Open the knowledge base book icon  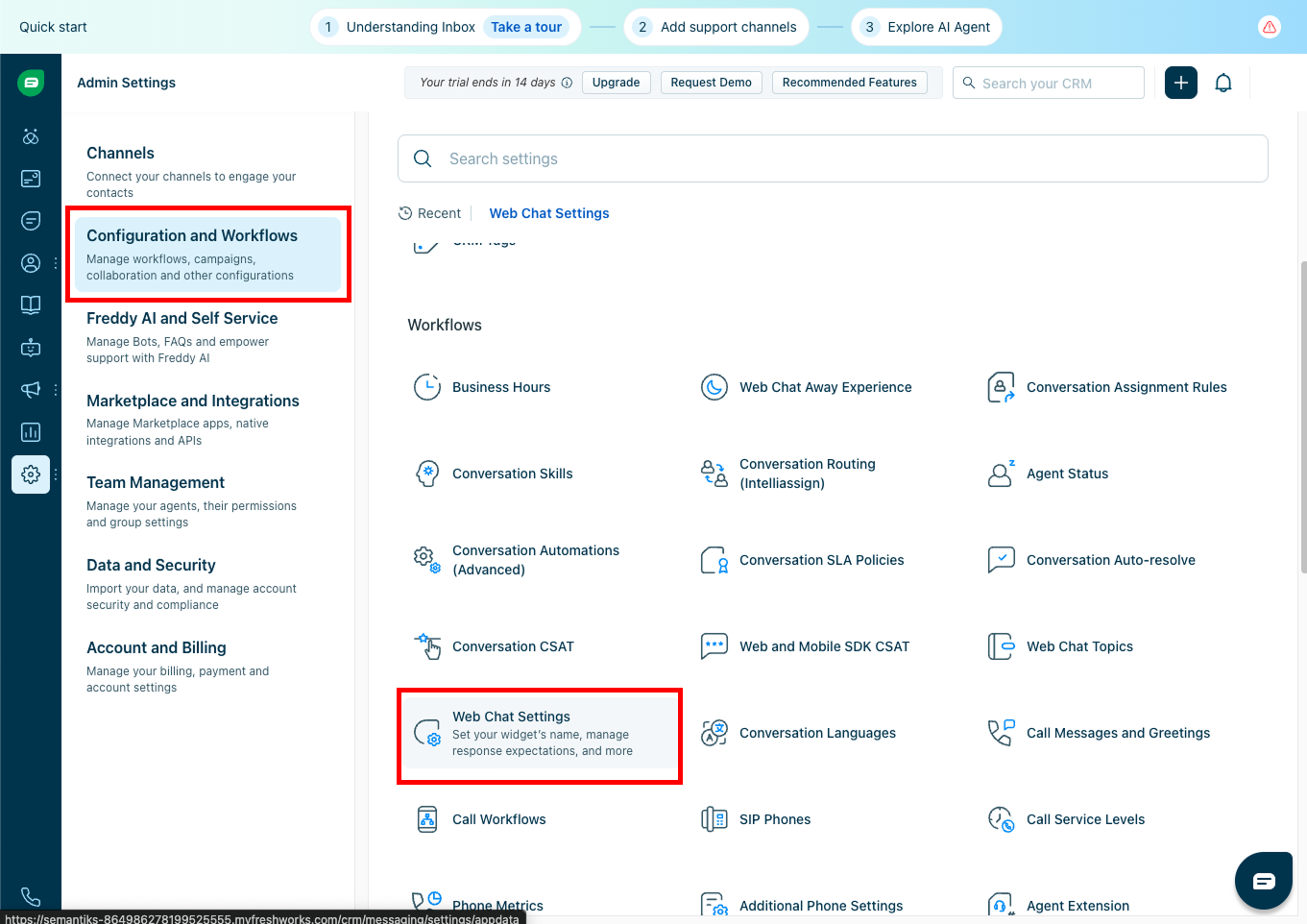(x=31, y=305)
